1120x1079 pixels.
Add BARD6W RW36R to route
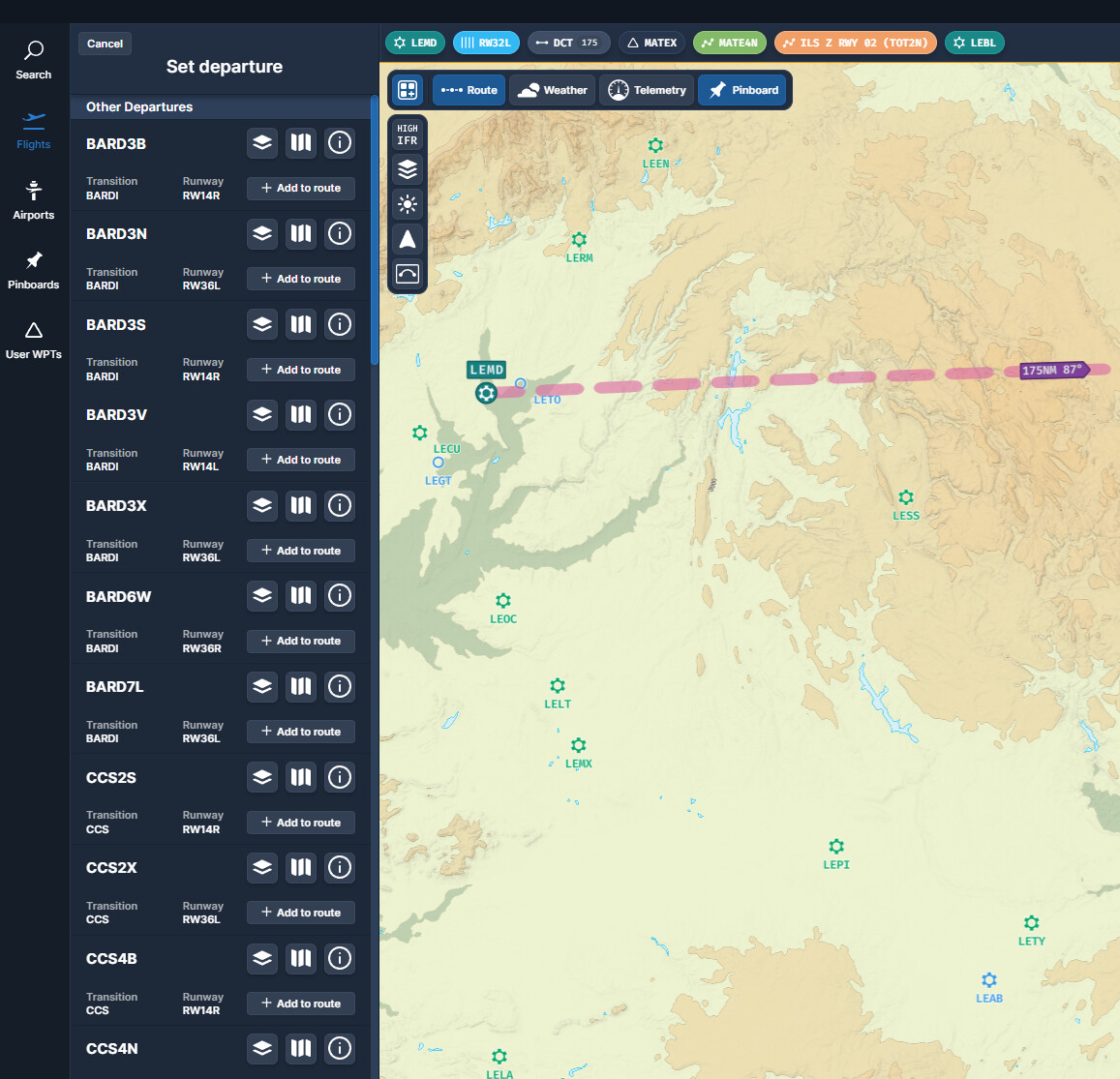tap(301, 641)
